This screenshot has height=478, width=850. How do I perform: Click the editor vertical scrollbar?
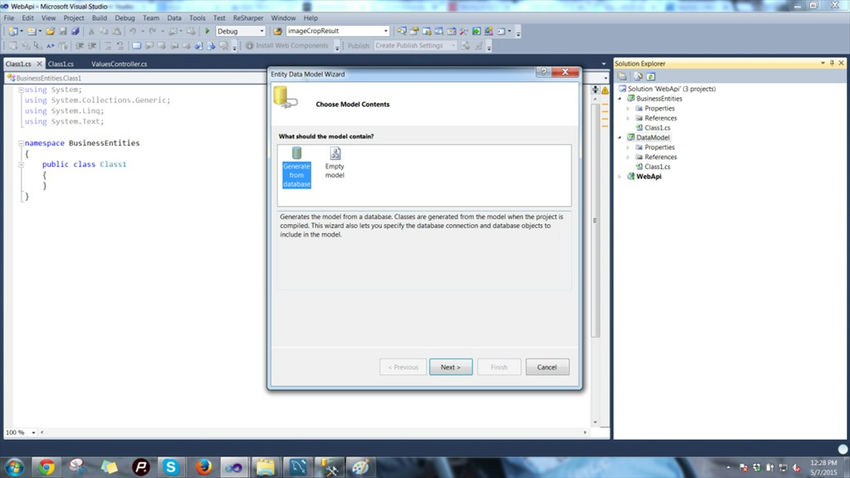pyautogui.click(x=595, y=222)
